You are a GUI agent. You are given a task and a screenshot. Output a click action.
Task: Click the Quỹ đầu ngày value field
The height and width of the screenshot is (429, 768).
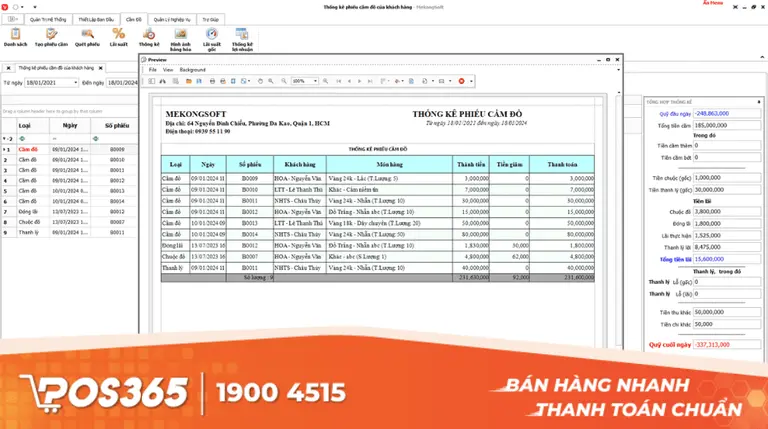pos(727,114)
